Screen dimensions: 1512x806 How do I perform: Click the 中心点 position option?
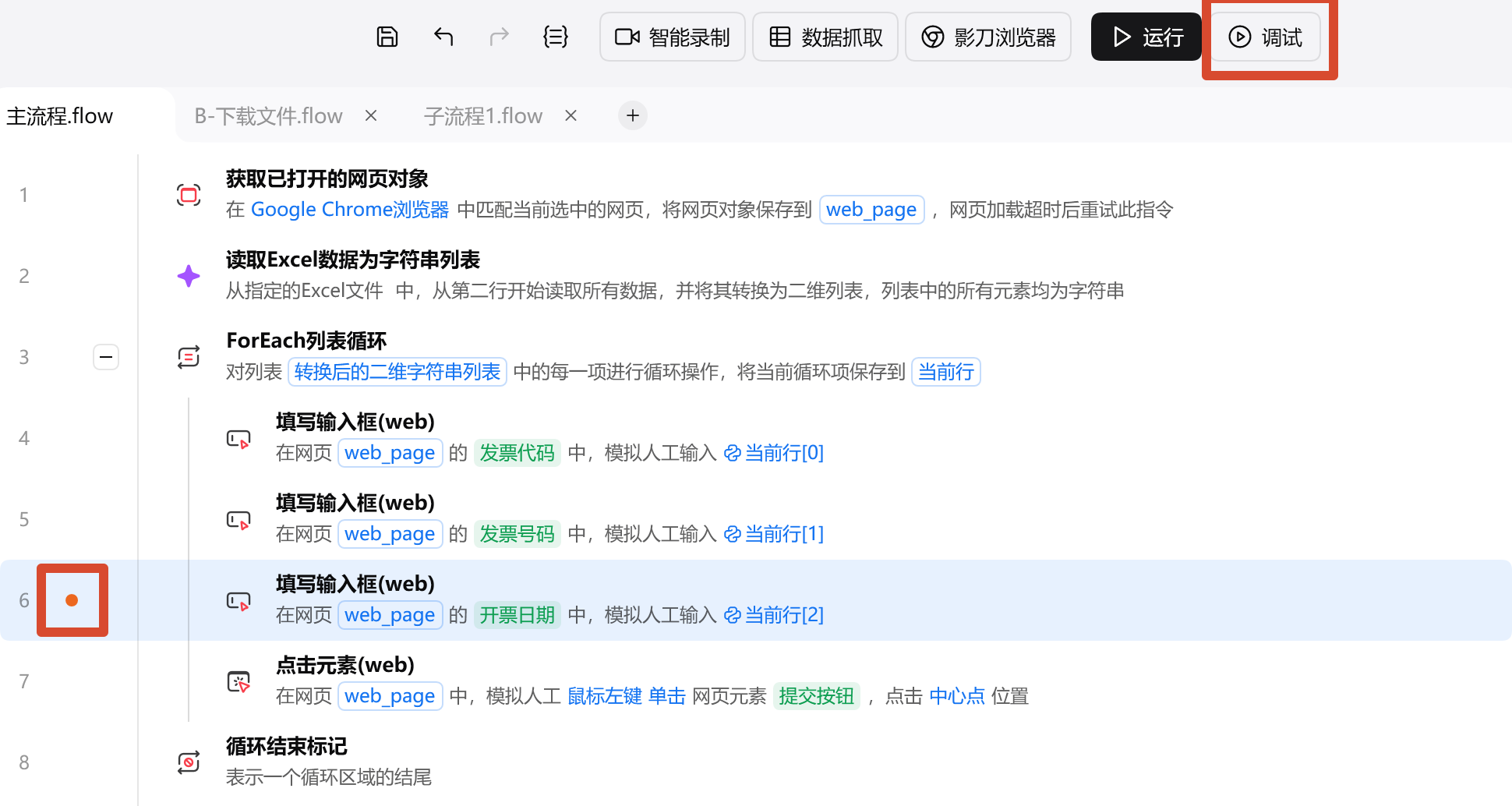957,696
